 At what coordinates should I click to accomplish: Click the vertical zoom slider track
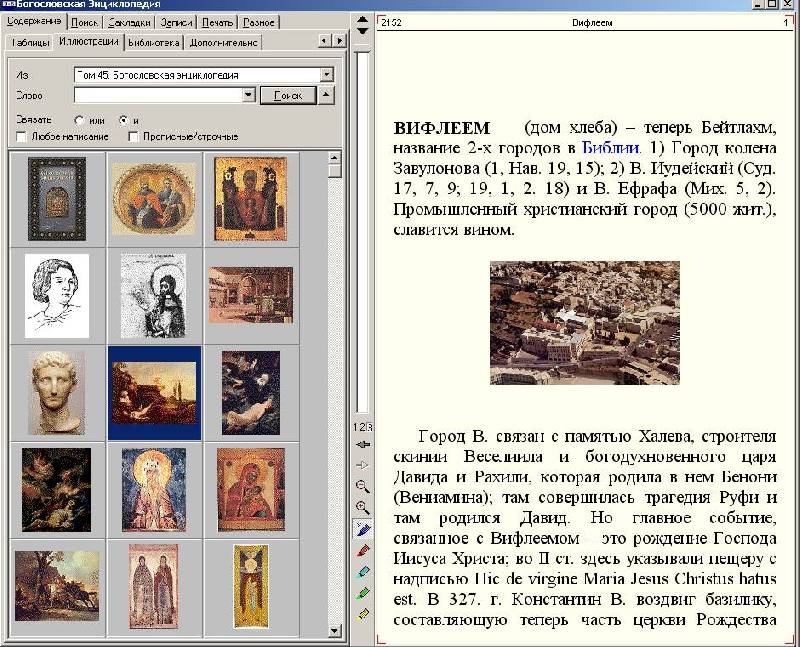click(x=362, y=230)
